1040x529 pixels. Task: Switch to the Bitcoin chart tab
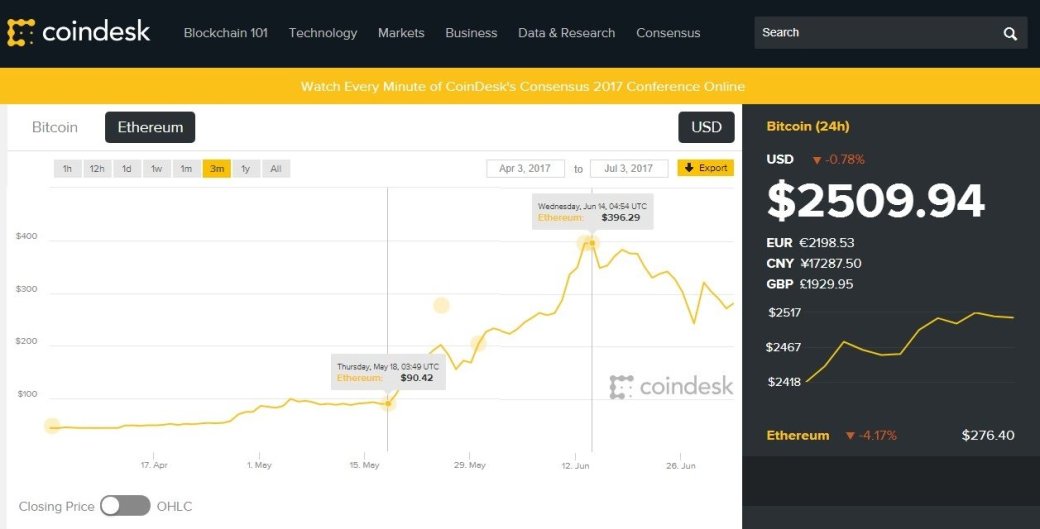pos(54,127)
